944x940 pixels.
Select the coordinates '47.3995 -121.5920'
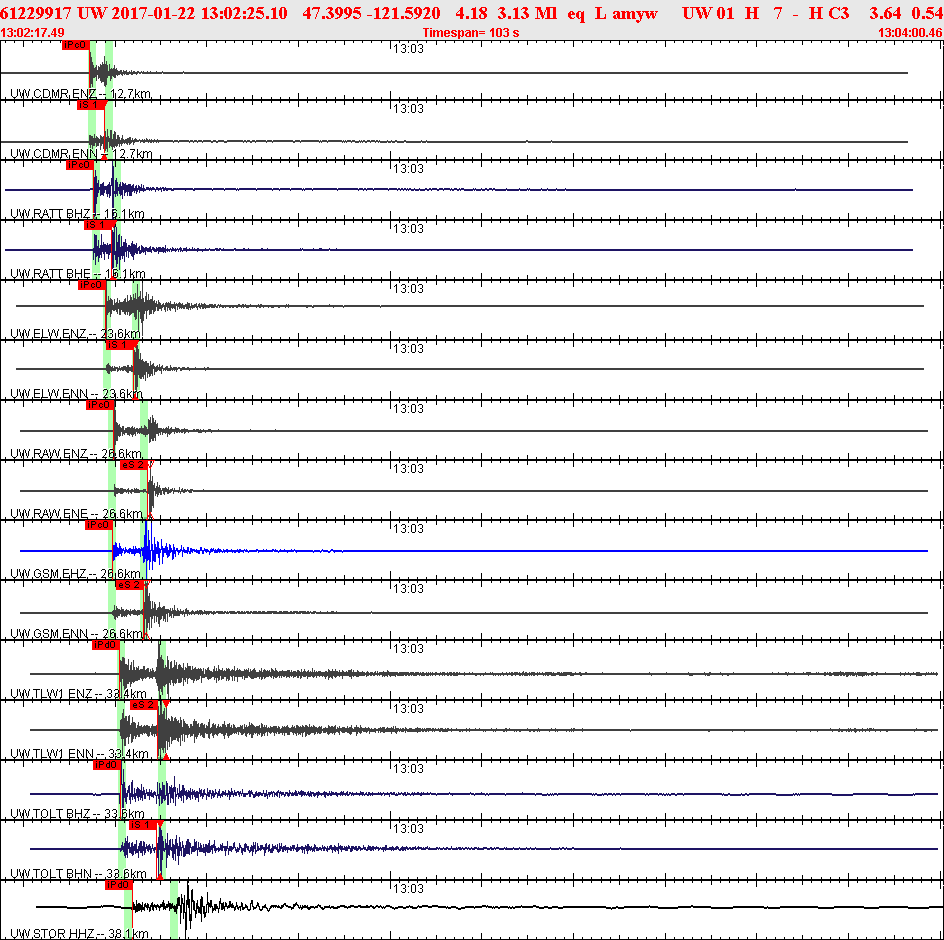pos(371,13)
